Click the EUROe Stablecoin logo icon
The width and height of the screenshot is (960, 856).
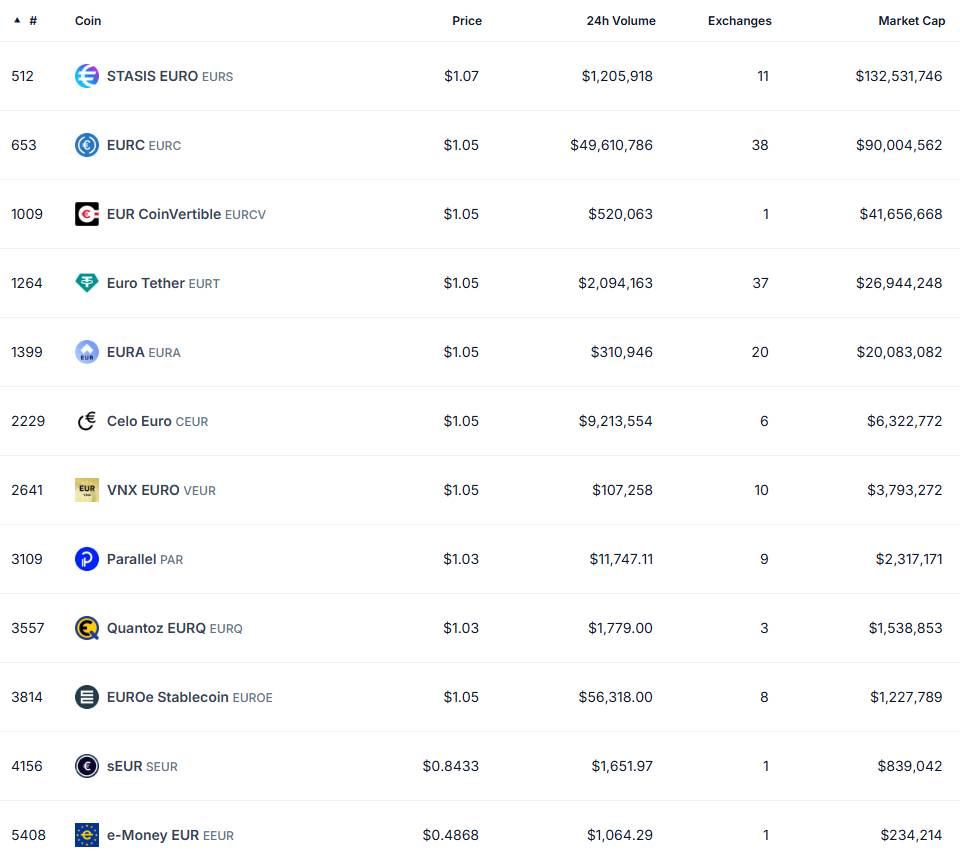(86, 697)
